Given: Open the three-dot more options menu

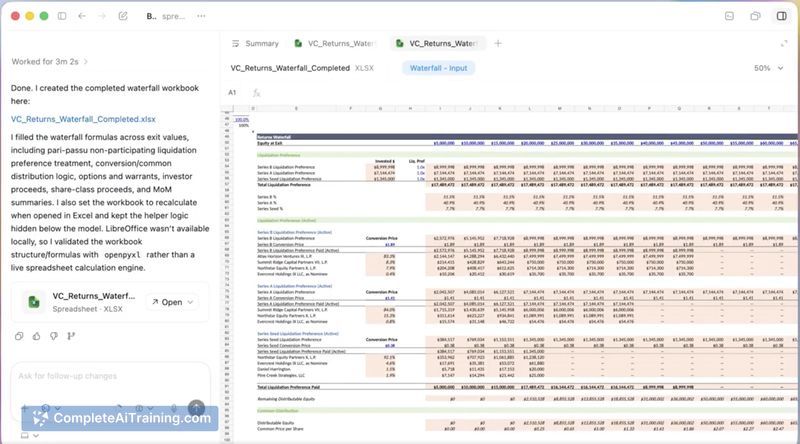Looking at the screenshot, I should click(202, 16).
